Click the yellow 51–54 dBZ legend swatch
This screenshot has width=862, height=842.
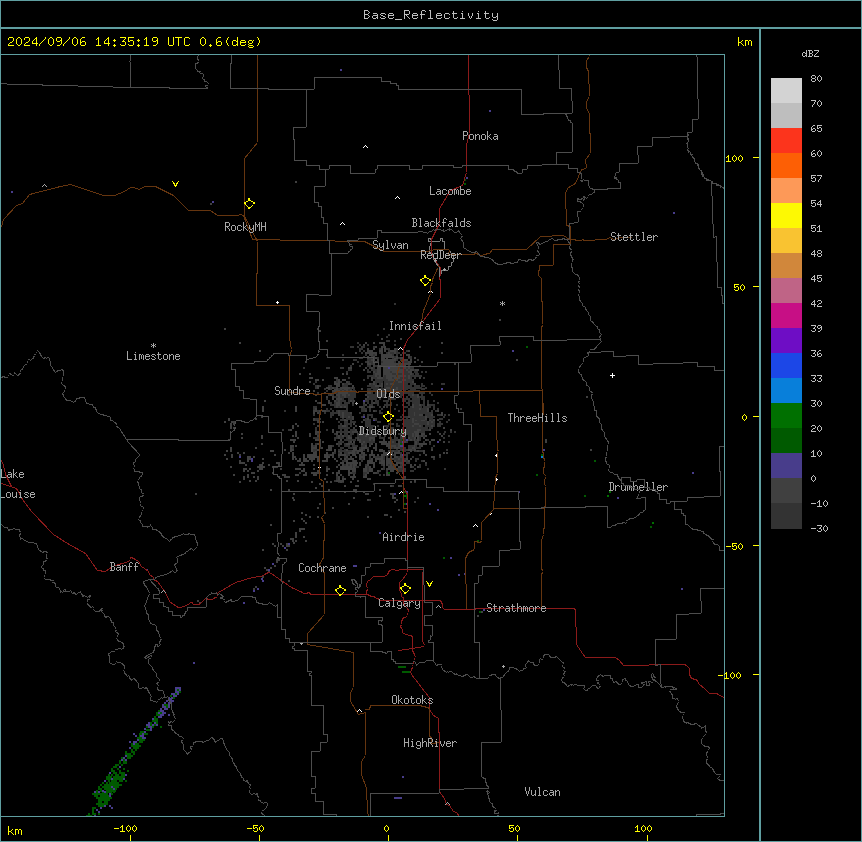(x=786, y=215)
